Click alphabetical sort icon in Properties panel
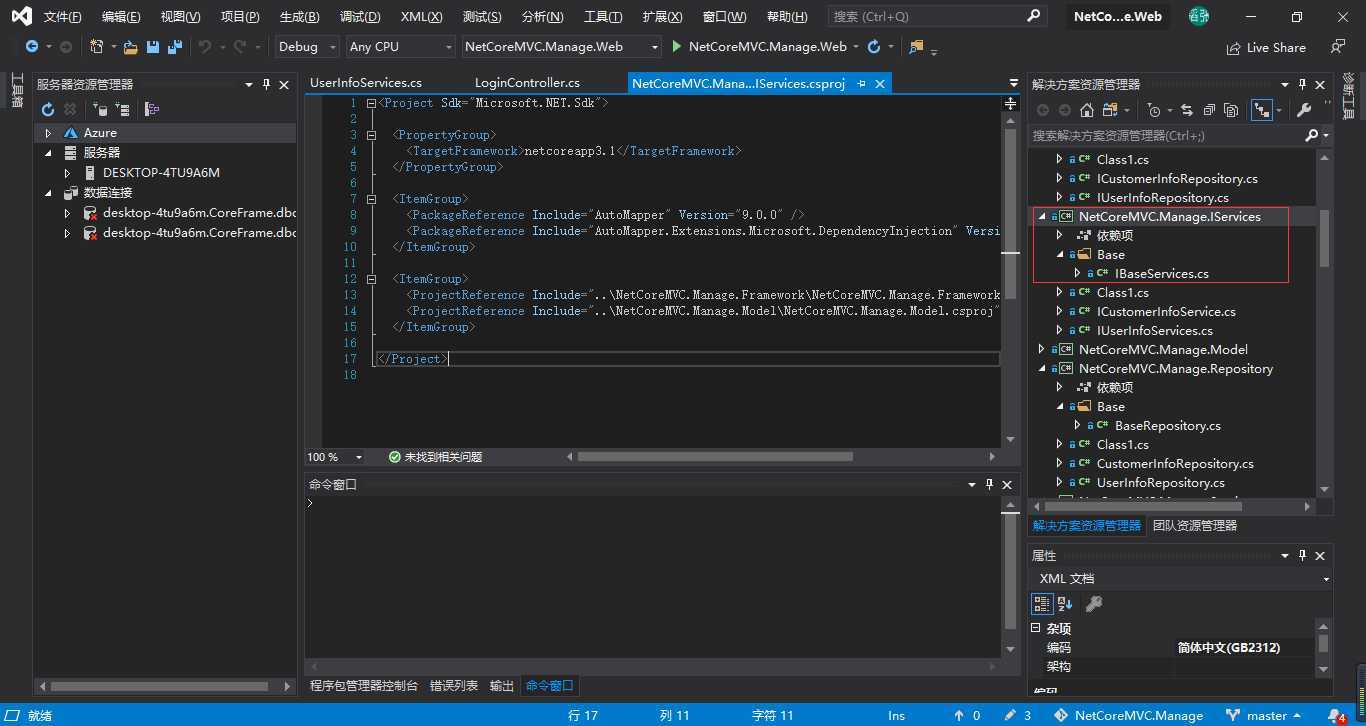The width and height of the screenshot is (1366, 726). [1065, 603]
